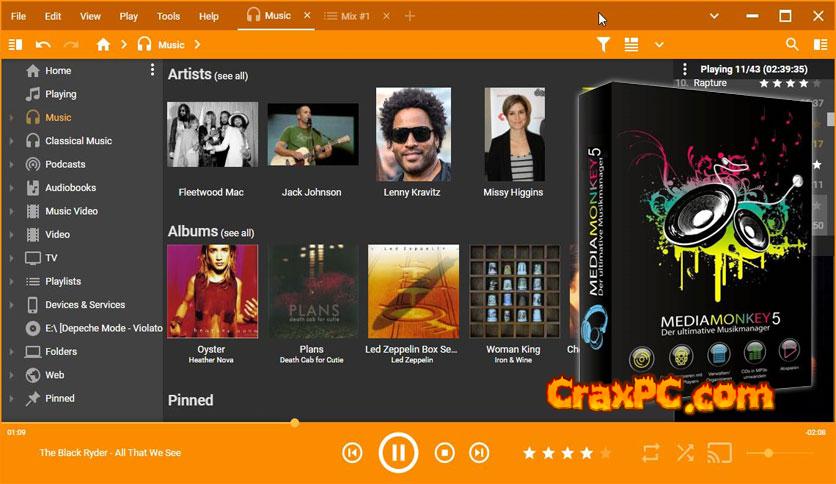Open the Jack Johnson artist thumbnail
The image size is (836, 484).
coord(312,134)
